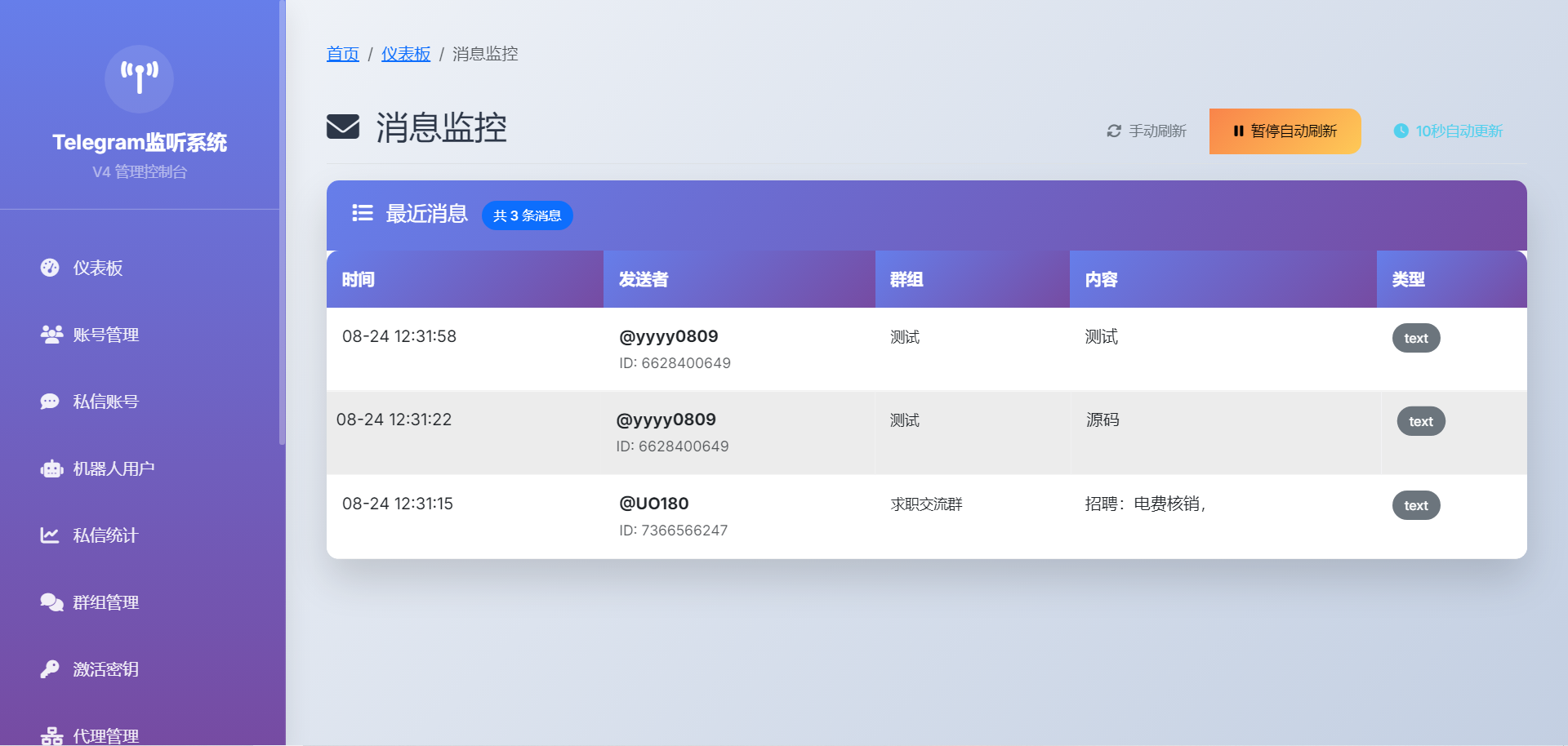Select sender @UO180 in the table
Viewport: 1568px width, 746px height.
pos(653,504)
